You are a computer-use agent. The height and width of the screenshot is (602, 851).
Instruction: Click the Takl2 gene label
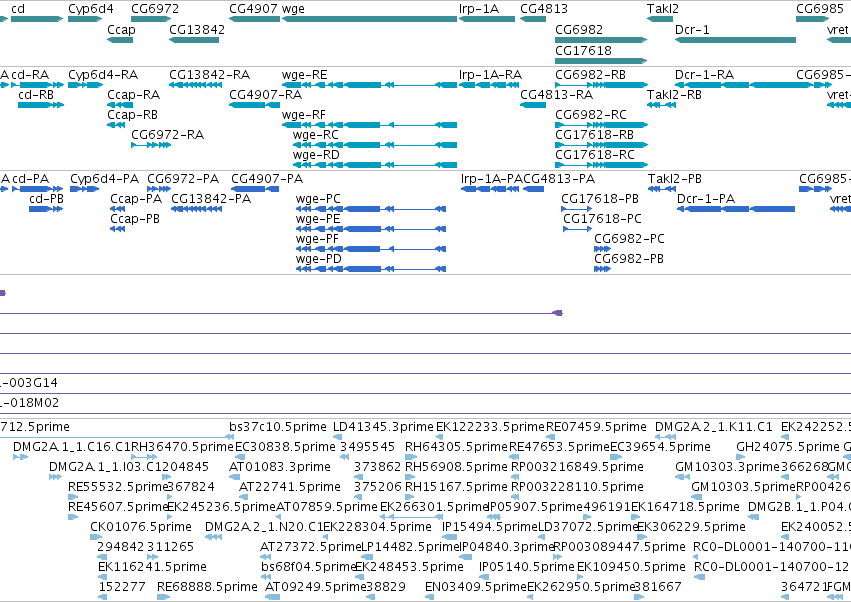pos(663,9)
